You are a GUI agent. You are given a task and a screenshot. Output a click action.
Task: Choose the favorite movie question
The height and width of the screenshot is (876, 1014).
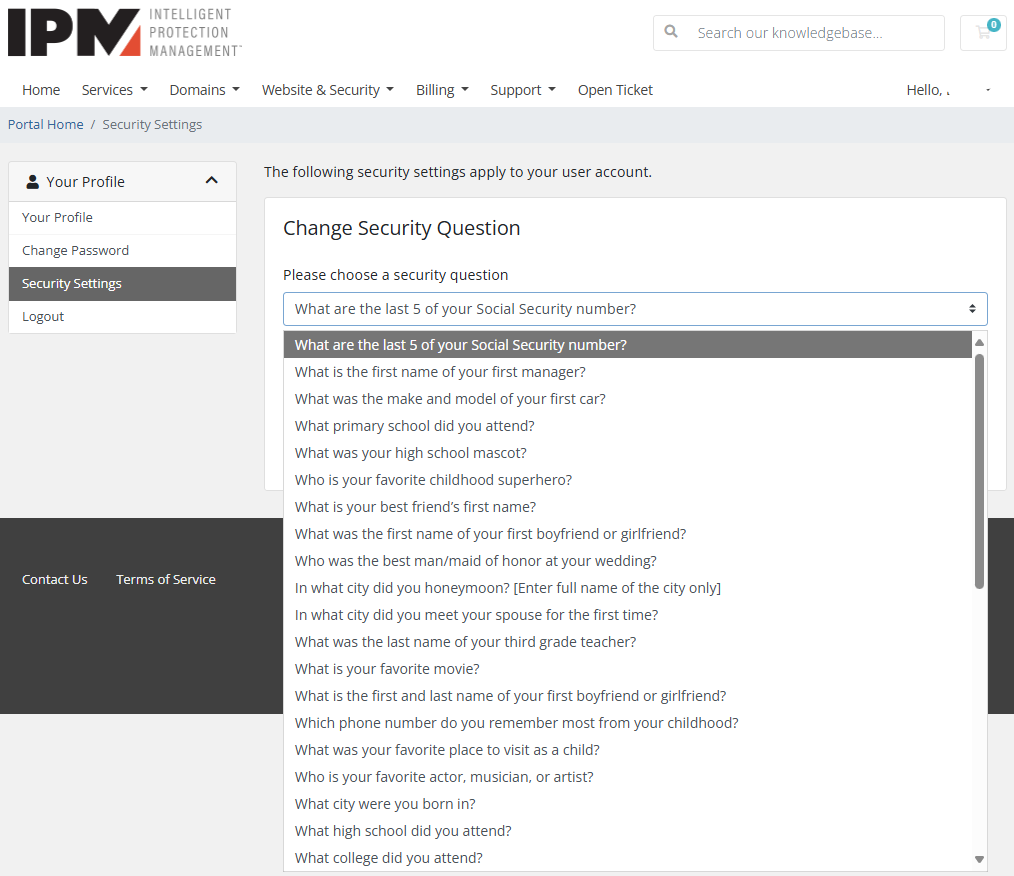pos(387,668)
